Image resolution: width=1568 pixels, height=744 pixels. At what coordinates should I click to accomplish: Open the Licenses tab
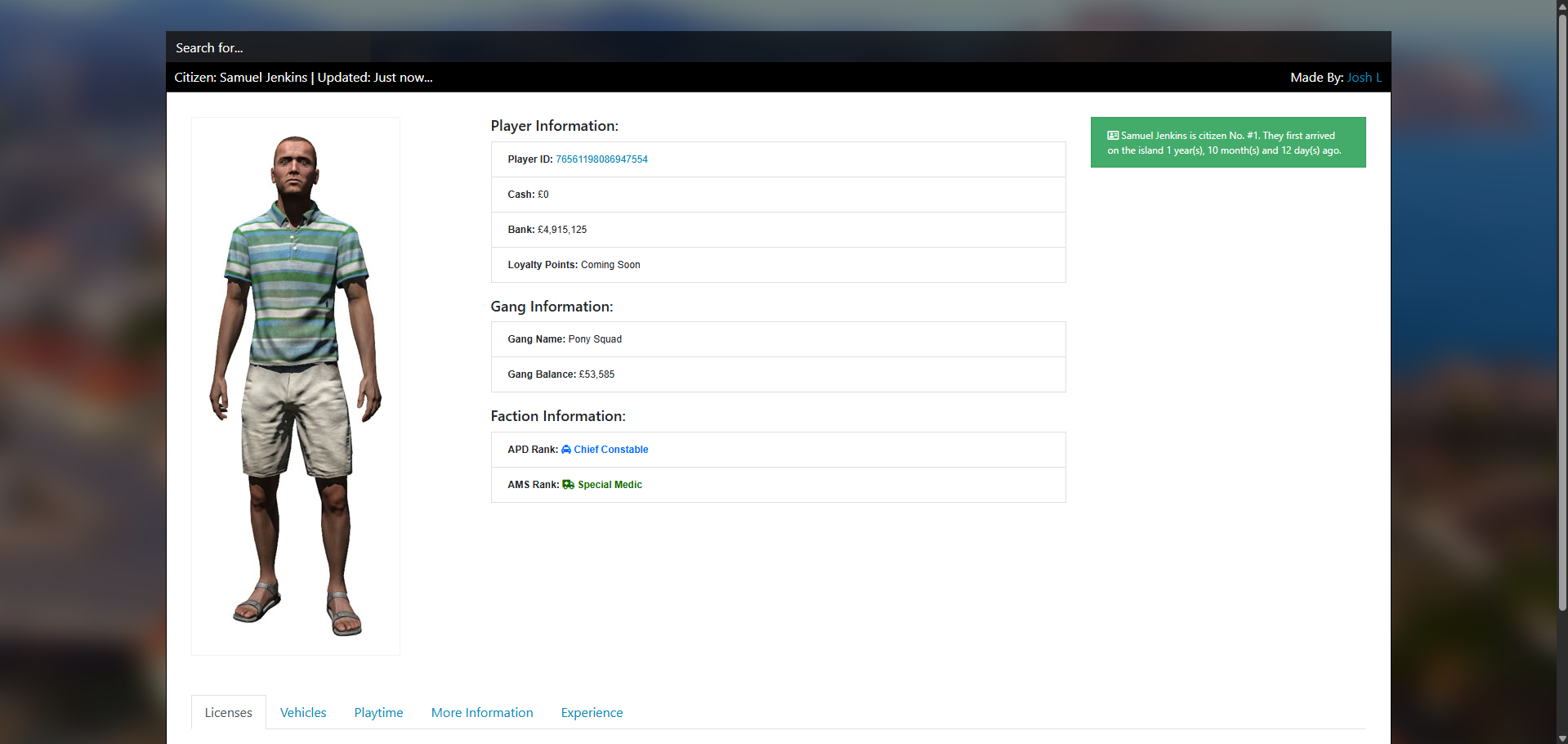click(x=229, y=712)
